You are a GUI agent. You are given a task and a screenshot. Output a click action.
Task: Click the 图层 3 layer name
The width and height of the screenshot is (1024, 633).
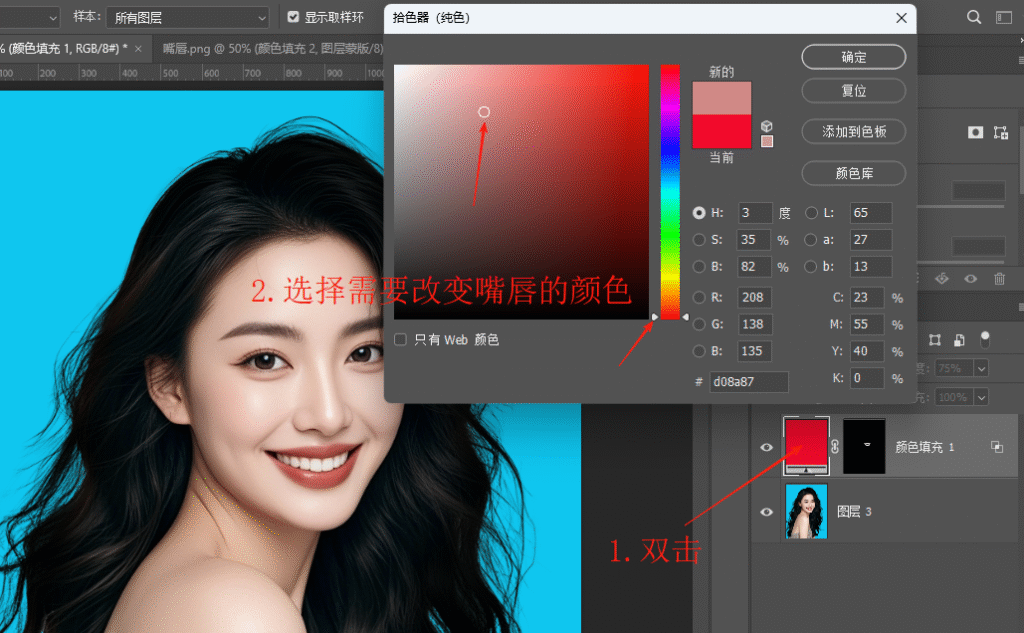[854, 511]
